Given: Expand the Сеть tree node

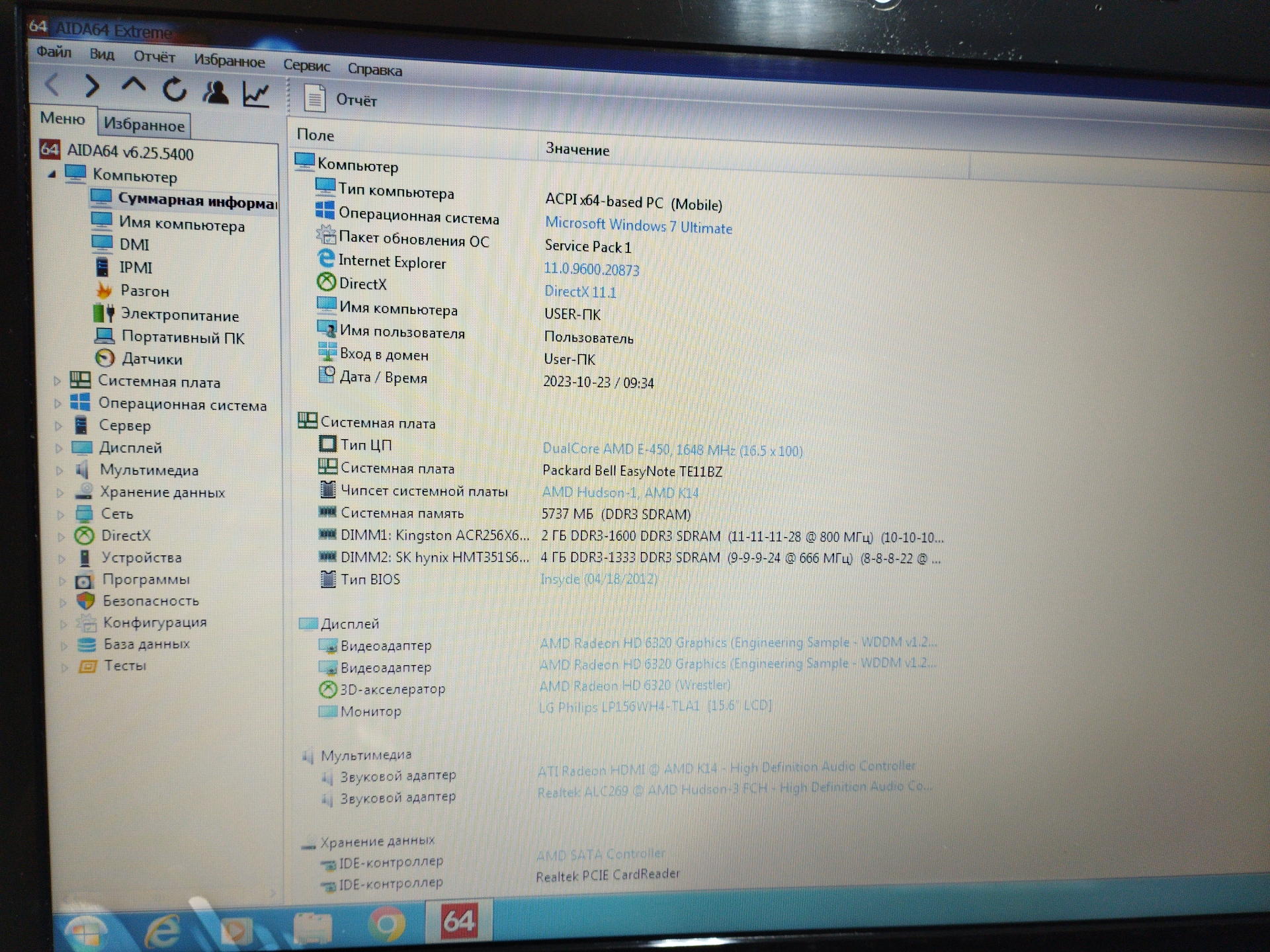Looking at the screenshot, I should [x=61, y=514].
